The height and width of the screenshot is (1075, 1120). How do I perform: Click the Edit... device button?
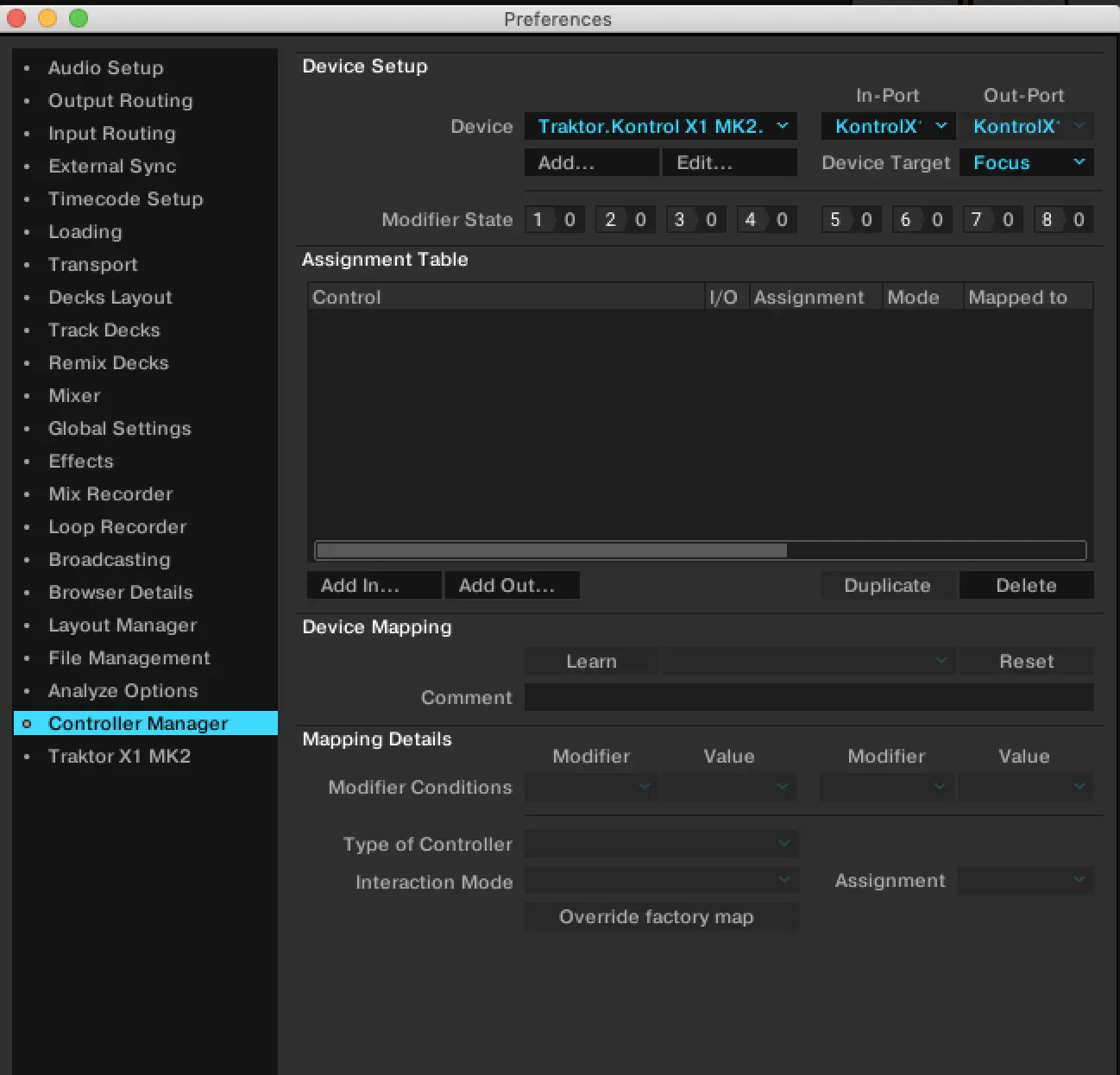coord(729,163)
